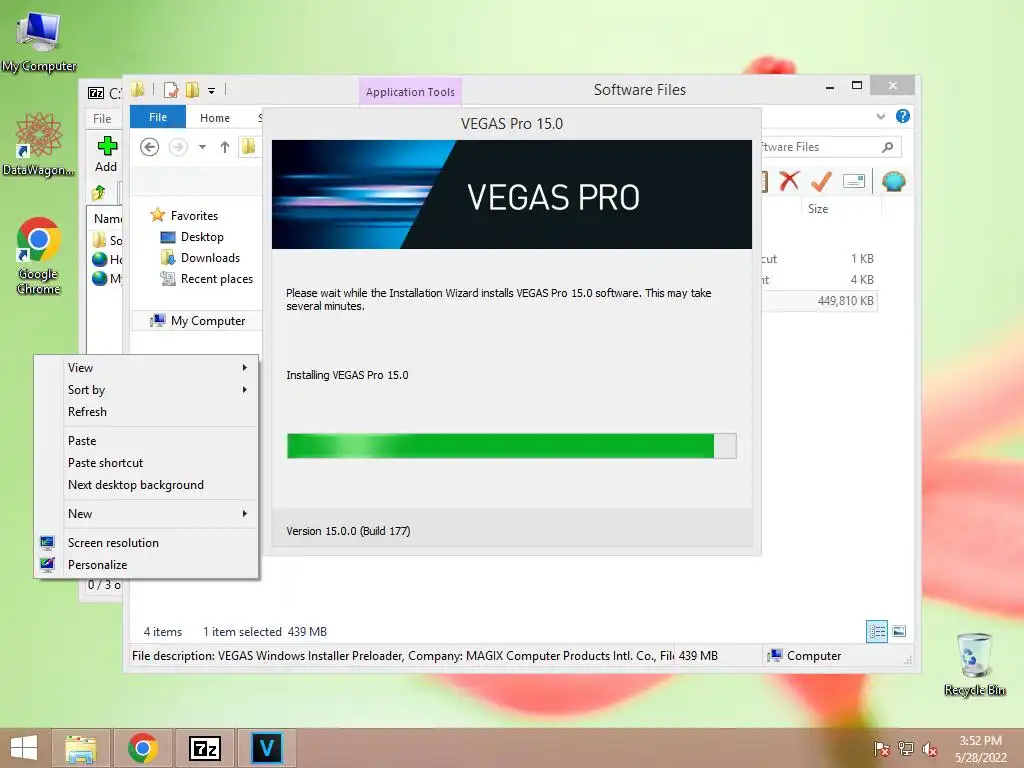Click 'Version 15.0.0 (Build 177)' text
The height and width of the screenshot is (768, 1024).
click(348, 531)
